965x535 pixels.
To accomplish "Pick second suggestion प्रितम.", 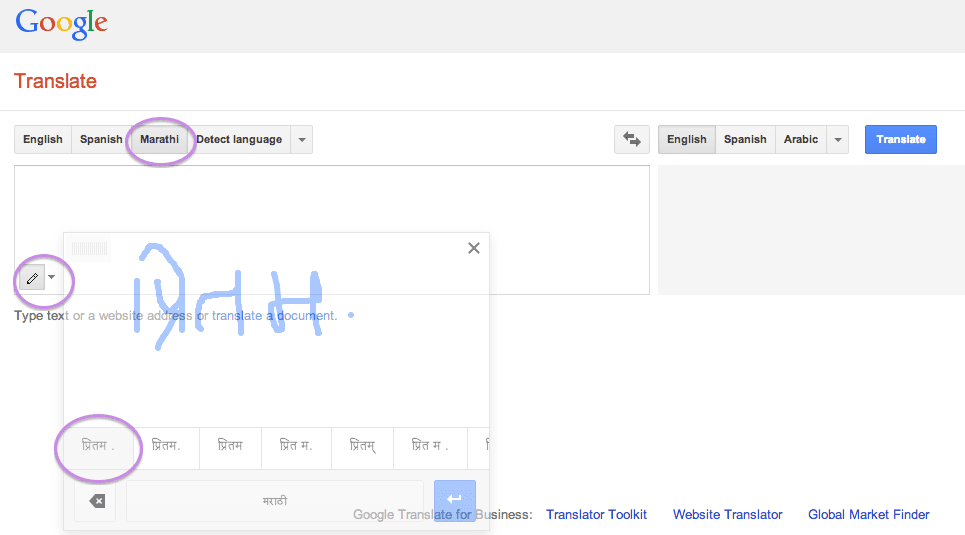I will [x=166, y=446].
